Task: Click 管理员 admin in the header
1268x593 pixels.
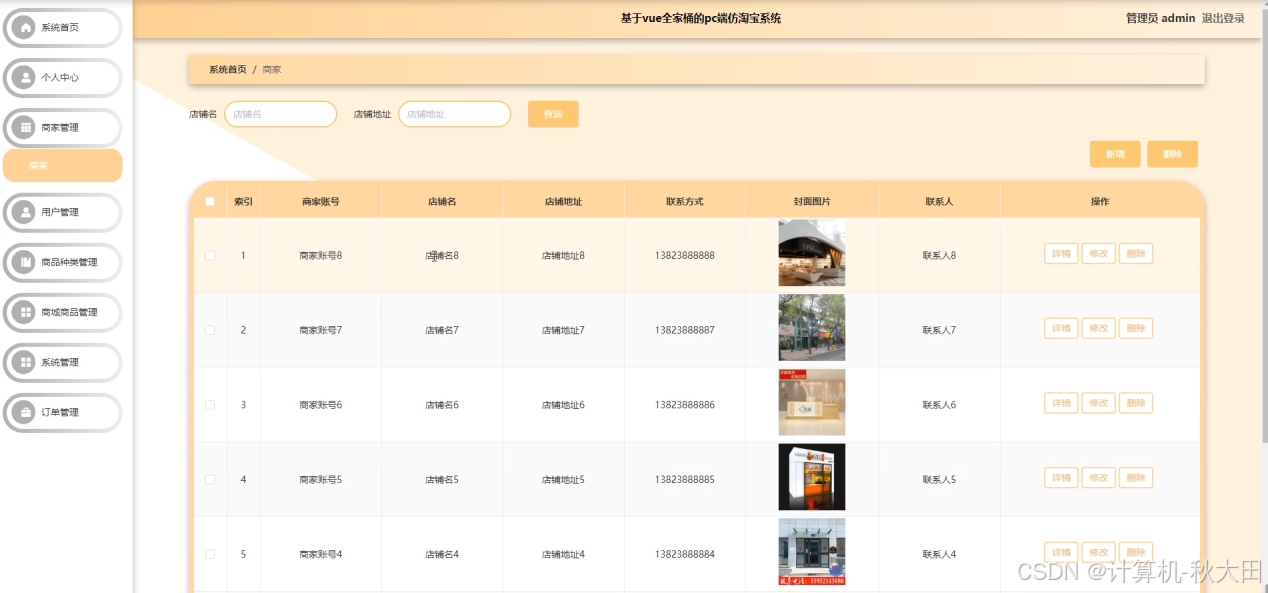Action: click(1160, 18)
